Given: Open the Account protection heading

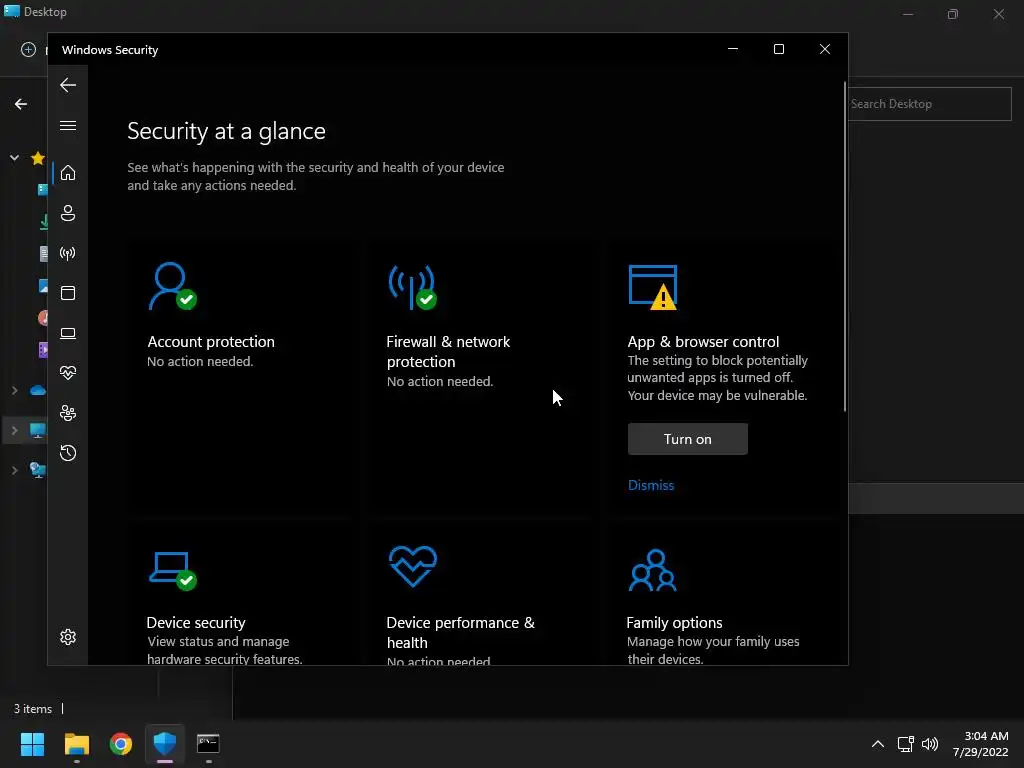Looking at the screenshot, I should click(x=211, y=342).
